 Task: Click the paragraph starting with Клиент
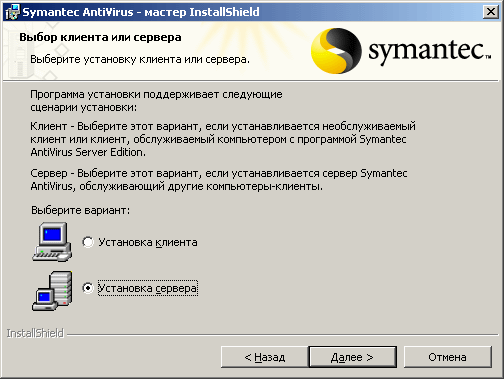tap(223, 139)
